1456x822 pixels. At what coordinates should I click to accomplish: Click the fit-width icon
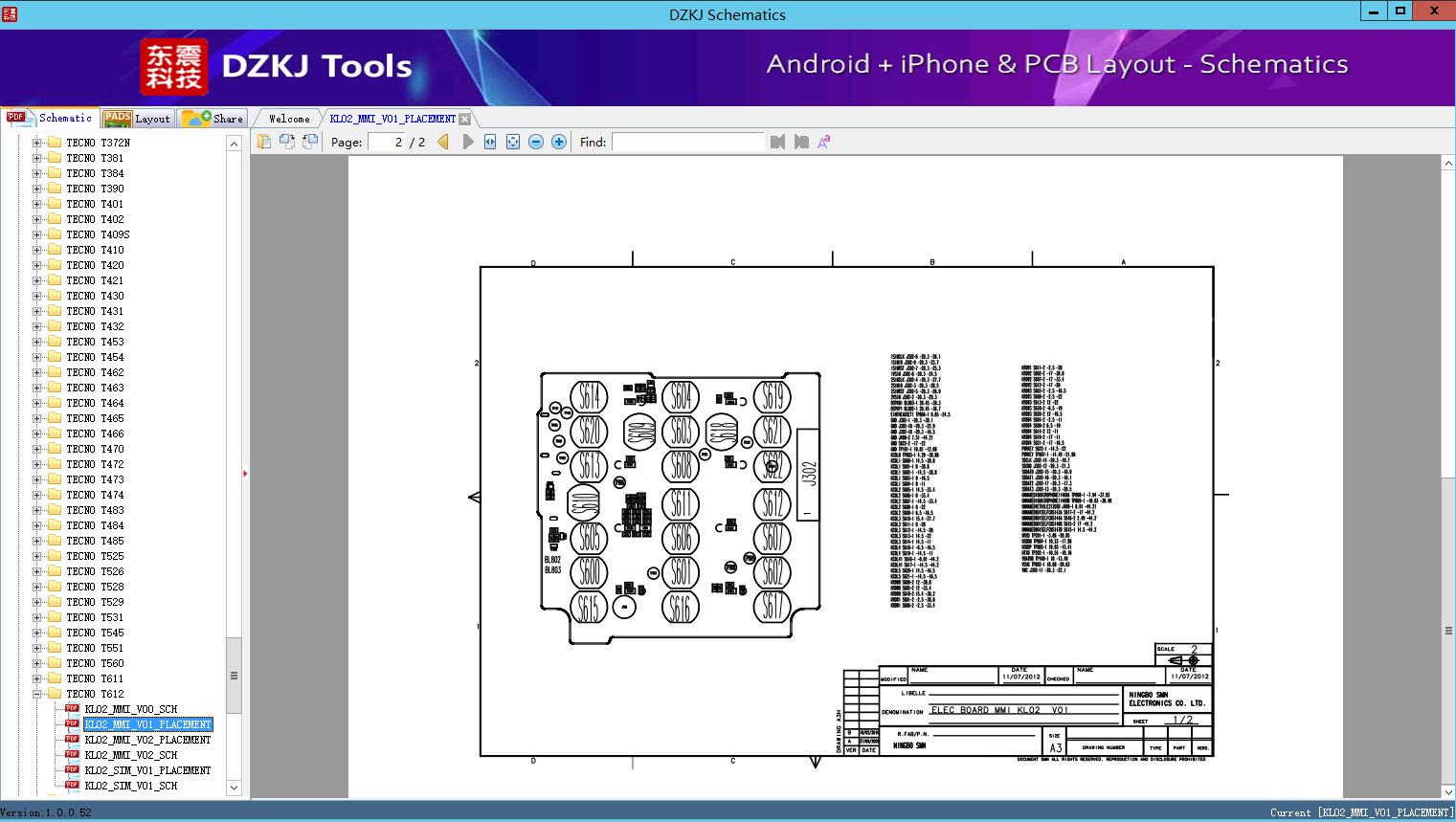[x=490, y=142]
